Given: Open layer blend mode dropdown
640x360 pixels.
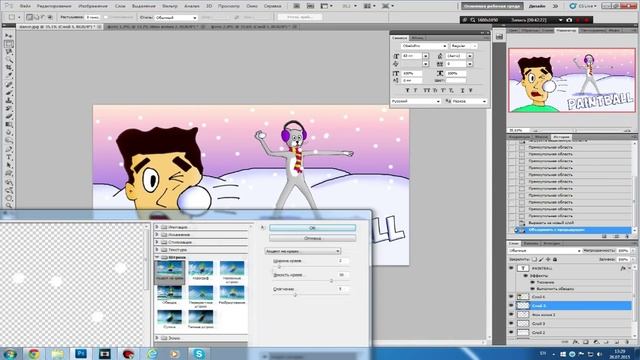Looking at the screenshot, I should [x=544, y=251].
